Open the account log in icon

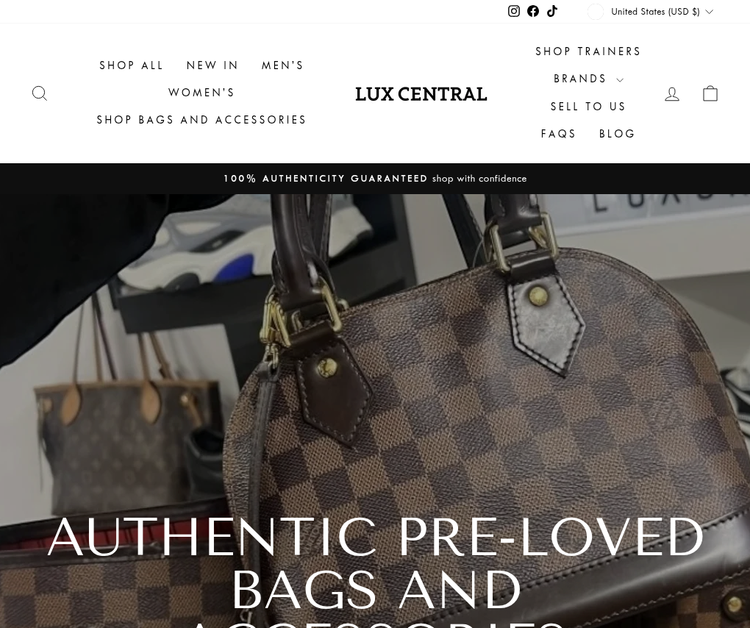[x=672, y=94]
